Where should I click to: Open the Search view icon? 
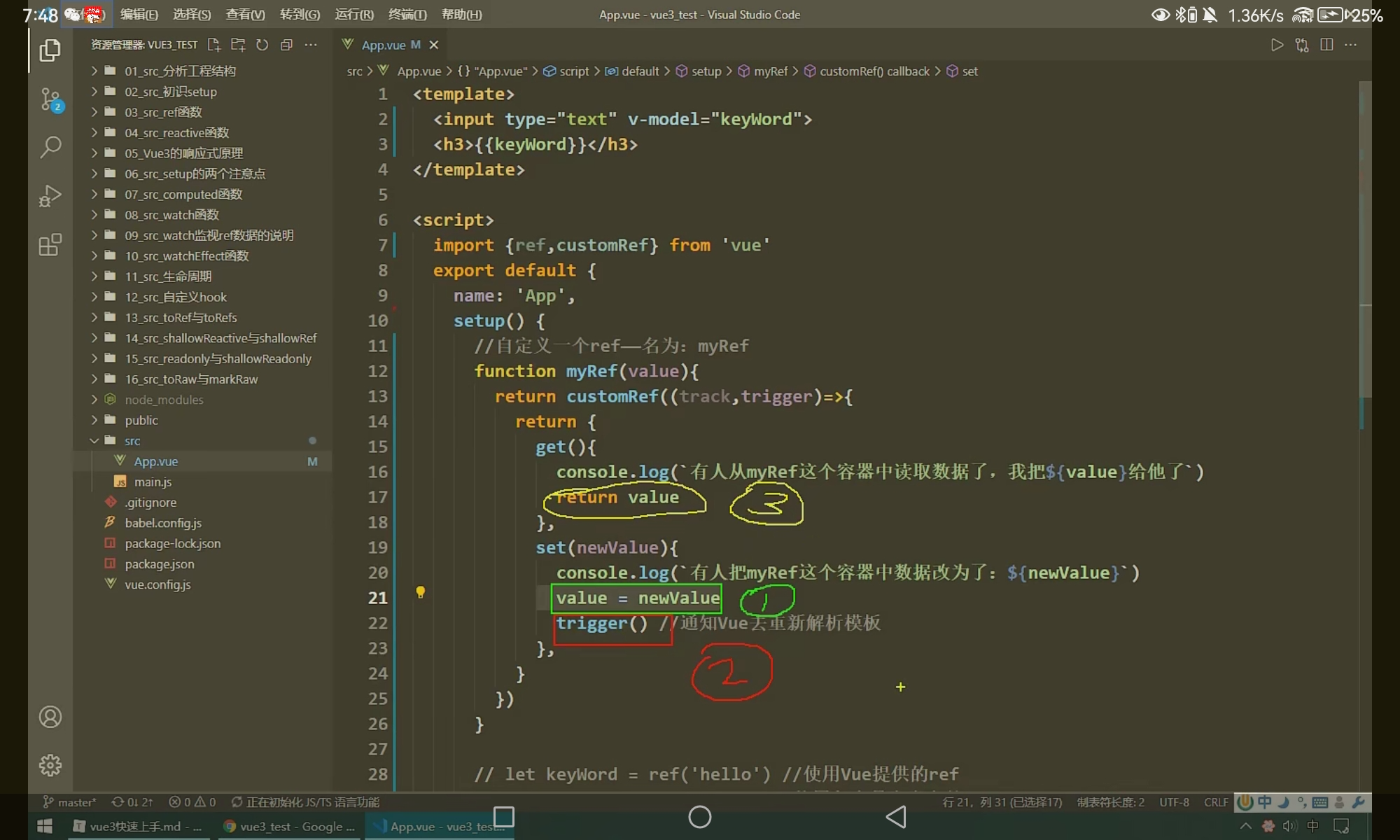tap(50, 147)
